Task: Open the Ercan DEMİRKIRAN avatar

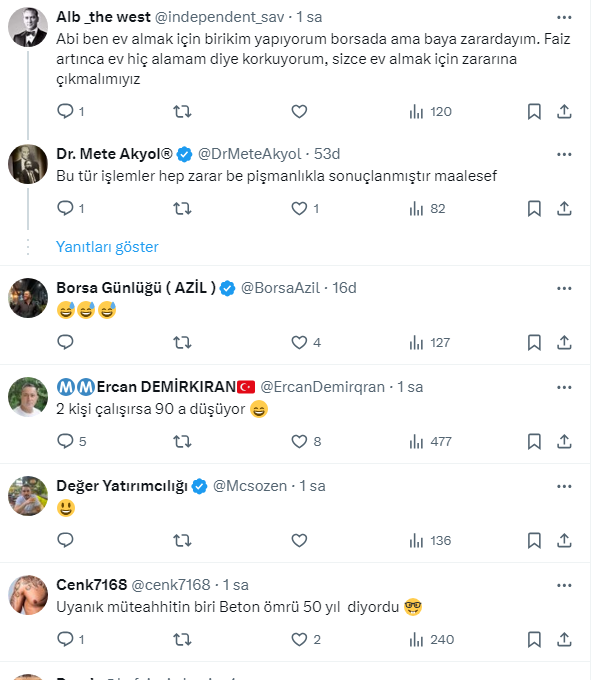Action: (28, 398)
